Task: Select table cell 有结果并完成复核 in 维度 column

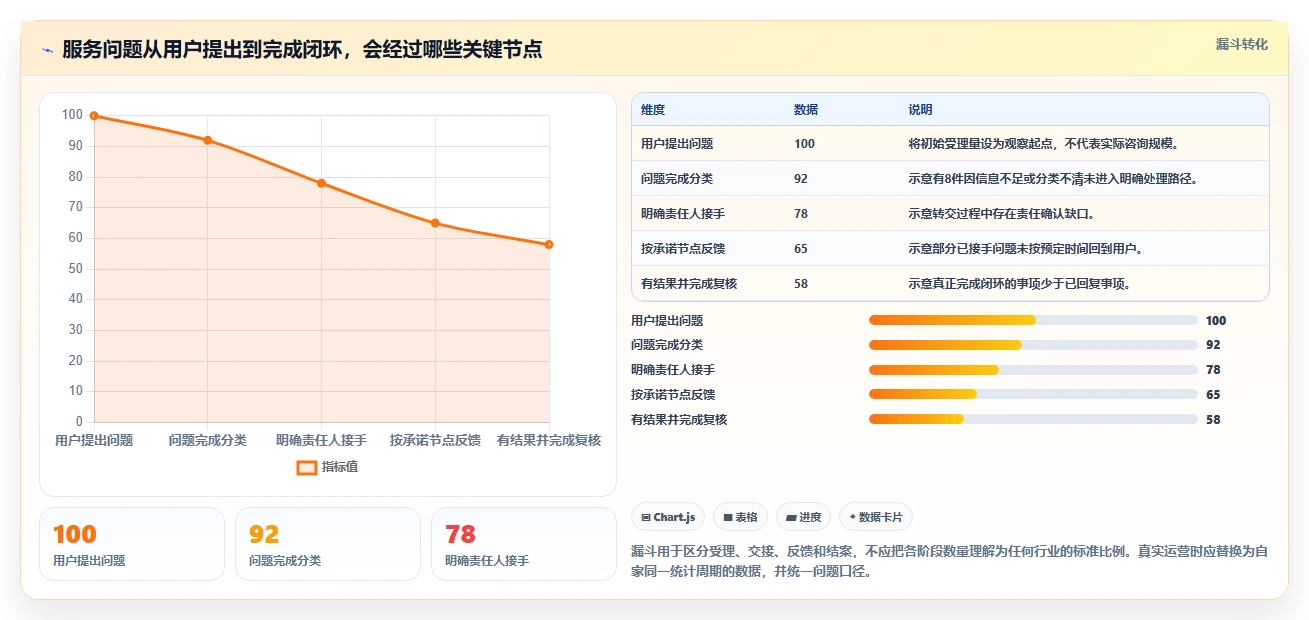Action: coord(689,284)
